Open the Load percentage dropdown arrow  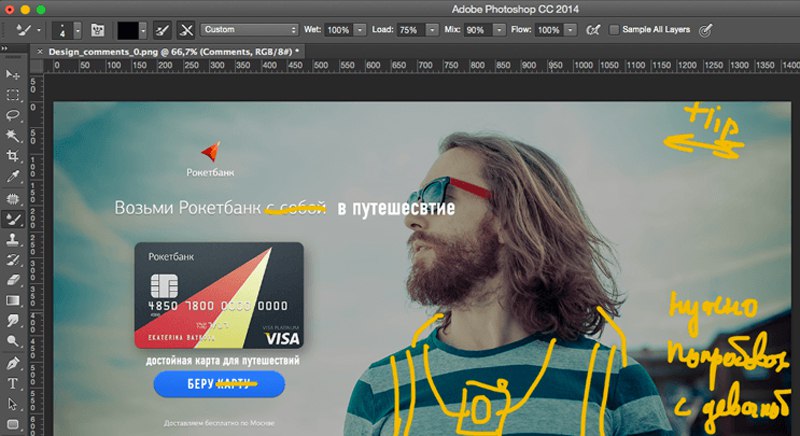point(432,30)
